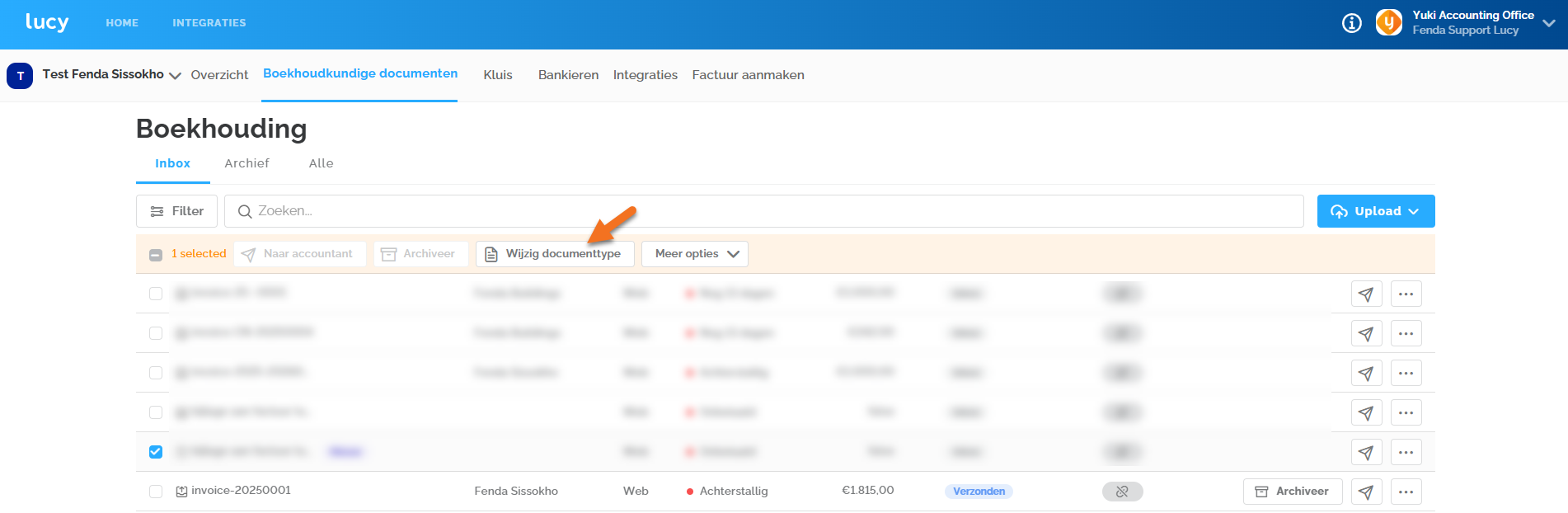Toggle the select-all checkbox next to '1 selected'
Viewport: 1568px width, 513px height.
(156, 254)
